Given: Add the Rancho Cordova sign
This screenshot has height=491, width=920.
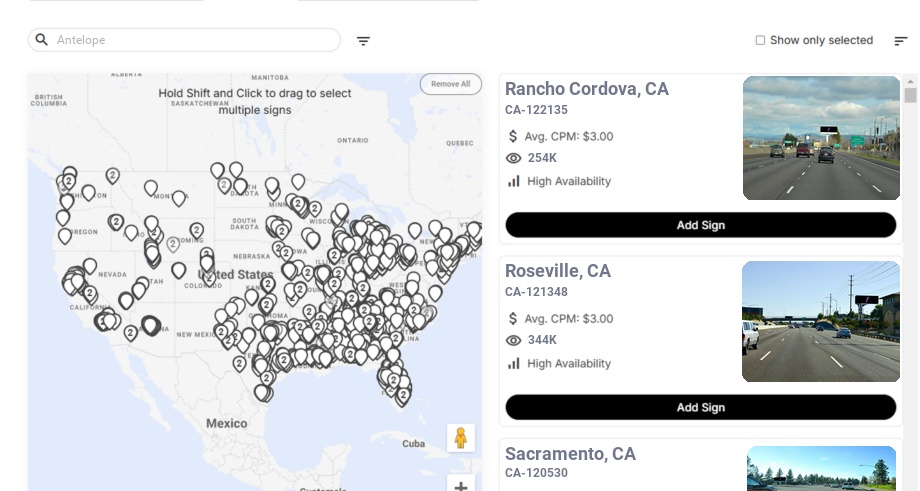Looking at the screenshot, I should [700, 225].
